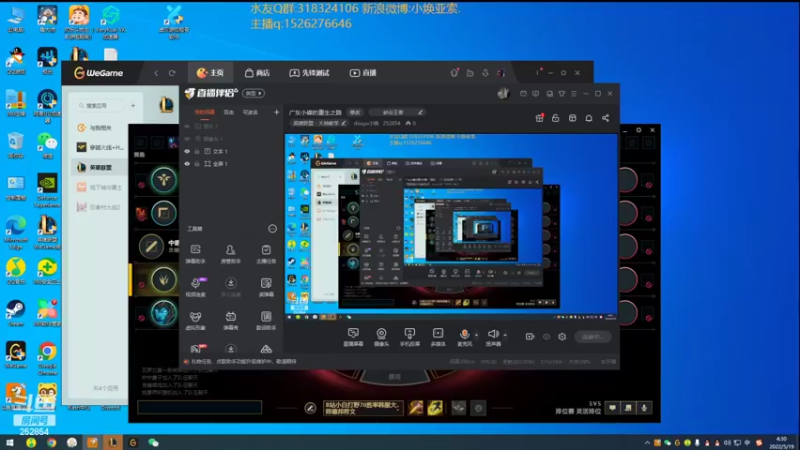Add a new scene with plus button

tap(277, 112)
